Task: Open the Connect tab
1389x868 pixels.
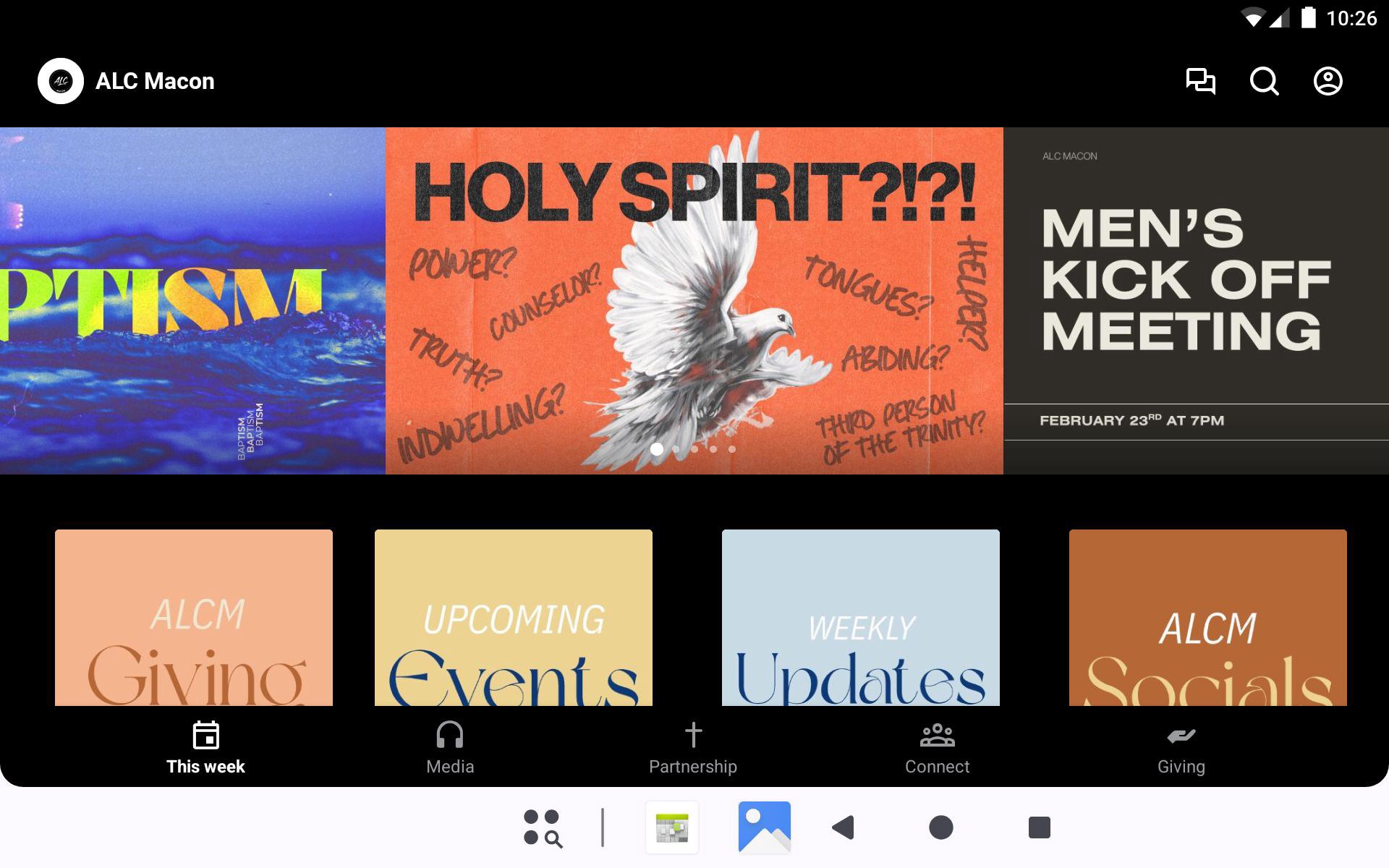Action: pos(937,748)
